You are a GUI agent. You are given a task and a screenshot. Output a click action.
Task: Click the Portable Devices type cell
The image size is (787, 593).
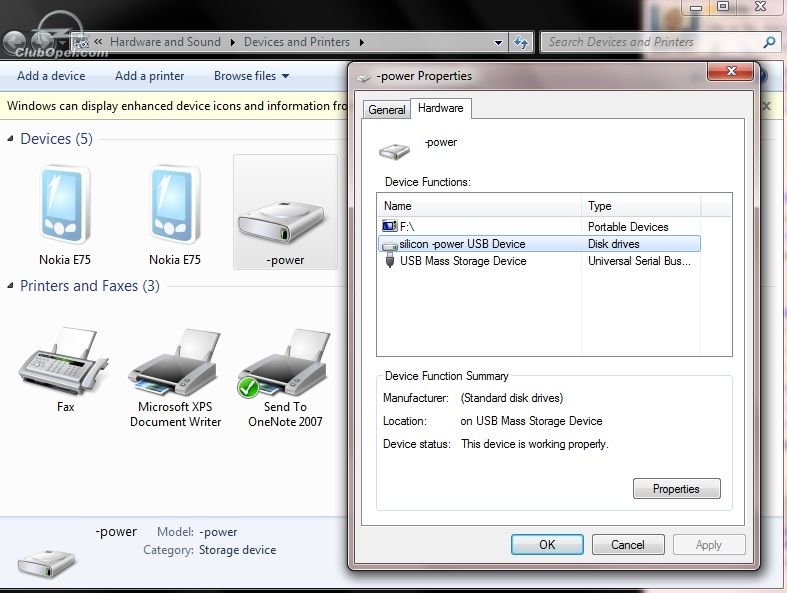coord(628,227)
